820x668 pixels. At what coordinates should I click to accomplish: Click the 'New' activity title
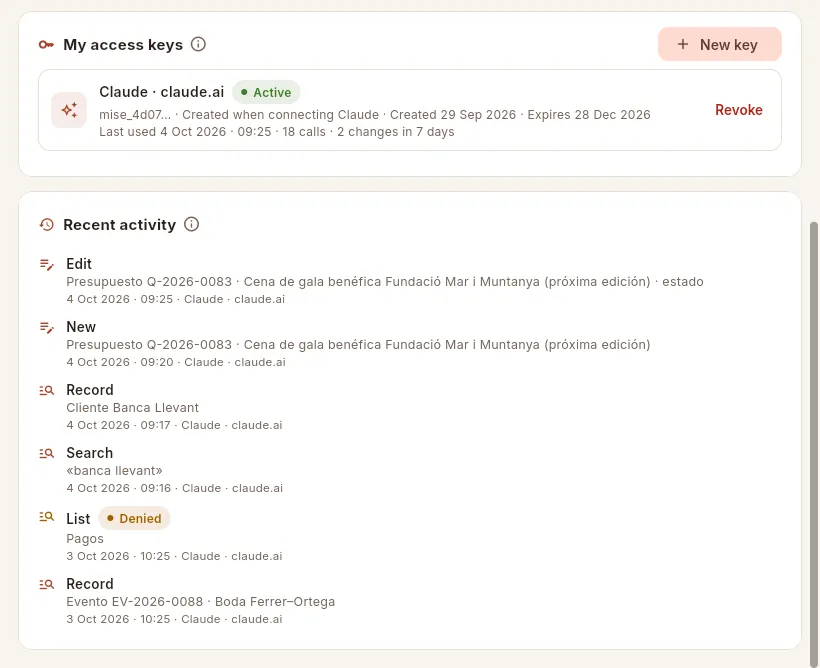click(x=81, y=327)
